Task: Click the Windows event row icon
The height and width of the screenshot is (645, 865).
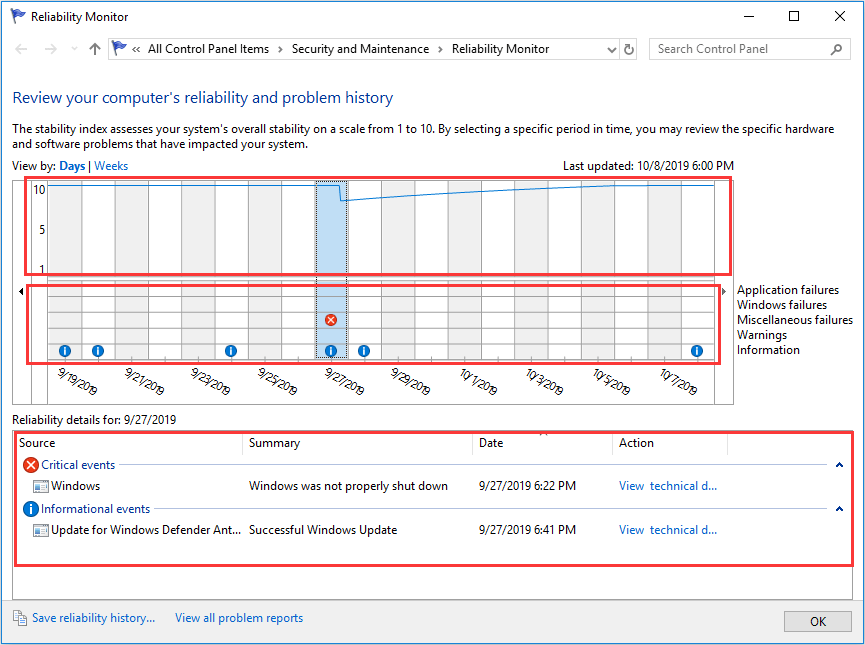Action: coord(40,487)
